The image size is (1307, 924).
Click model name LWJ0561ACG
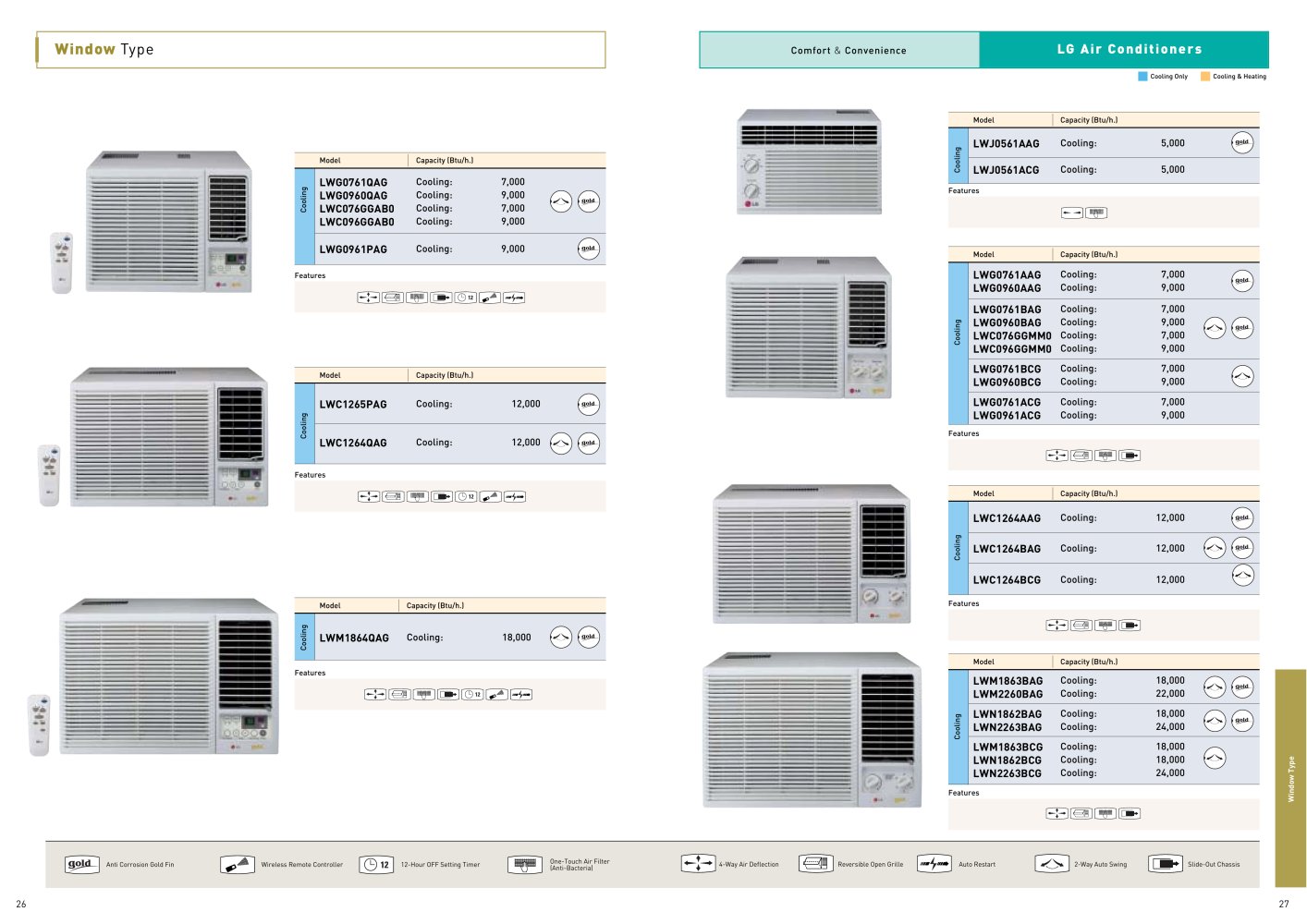click(1006, 170)
